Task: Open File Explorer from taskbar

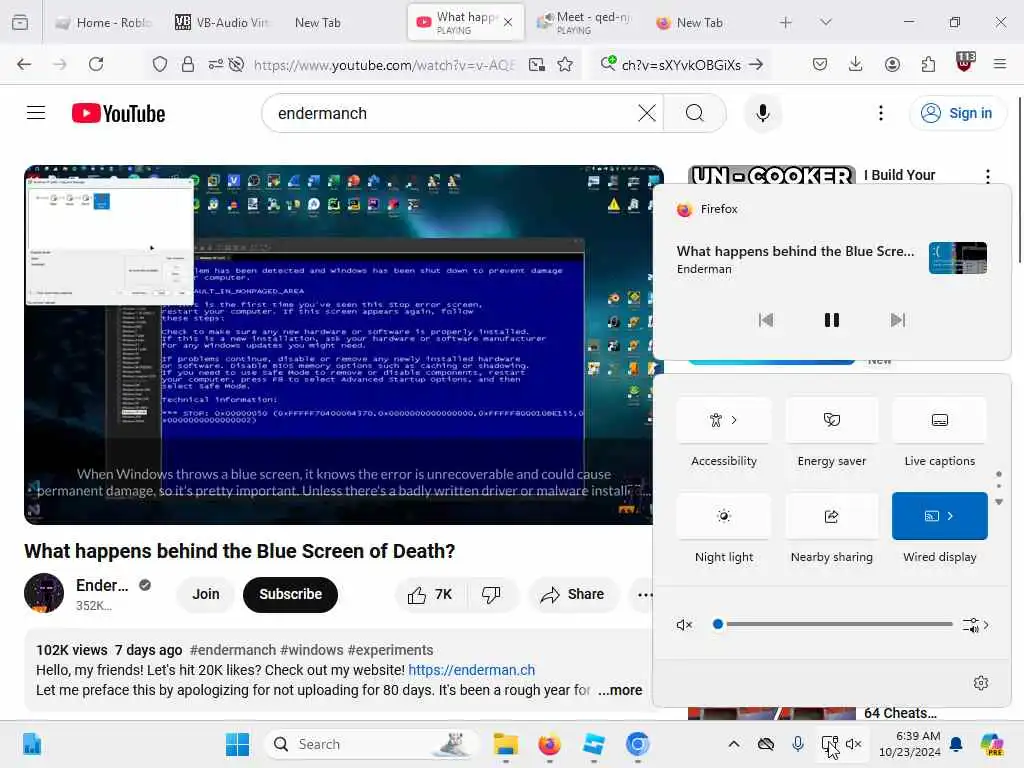Action: click(505, 744)
